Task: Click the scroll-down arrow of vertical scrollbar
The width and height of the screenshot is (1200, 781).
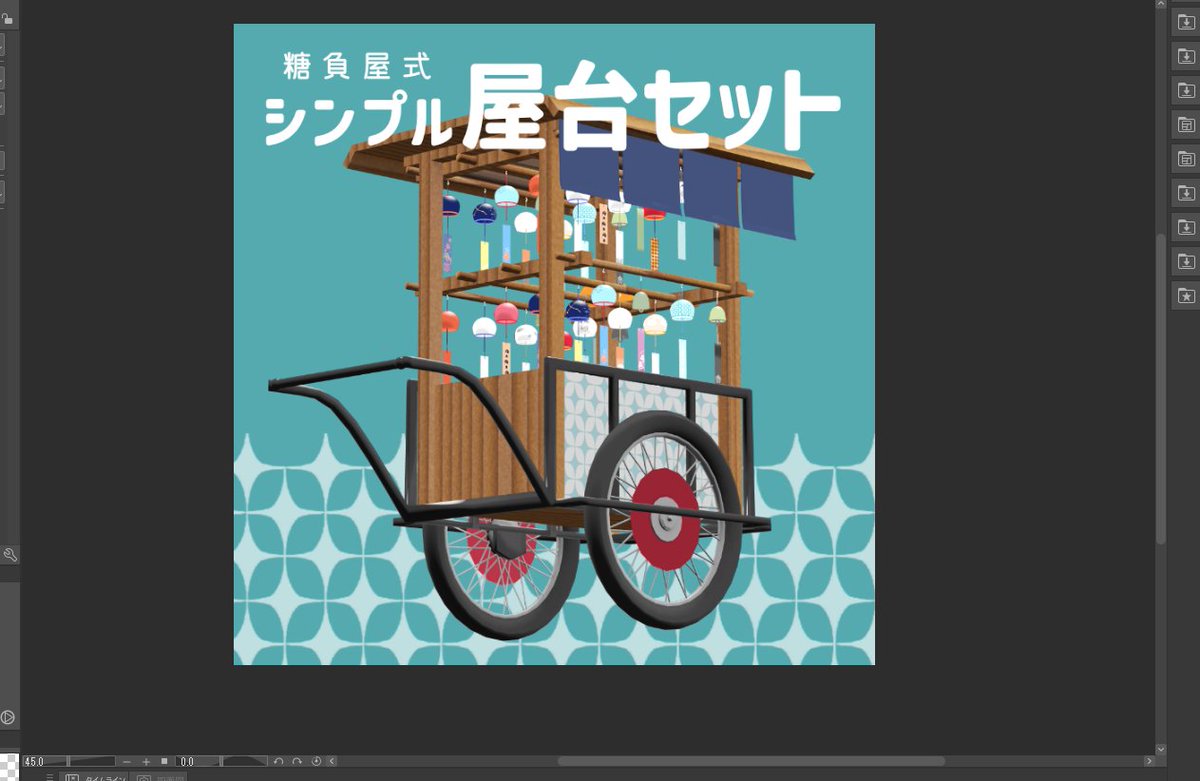Action: 1161,748
